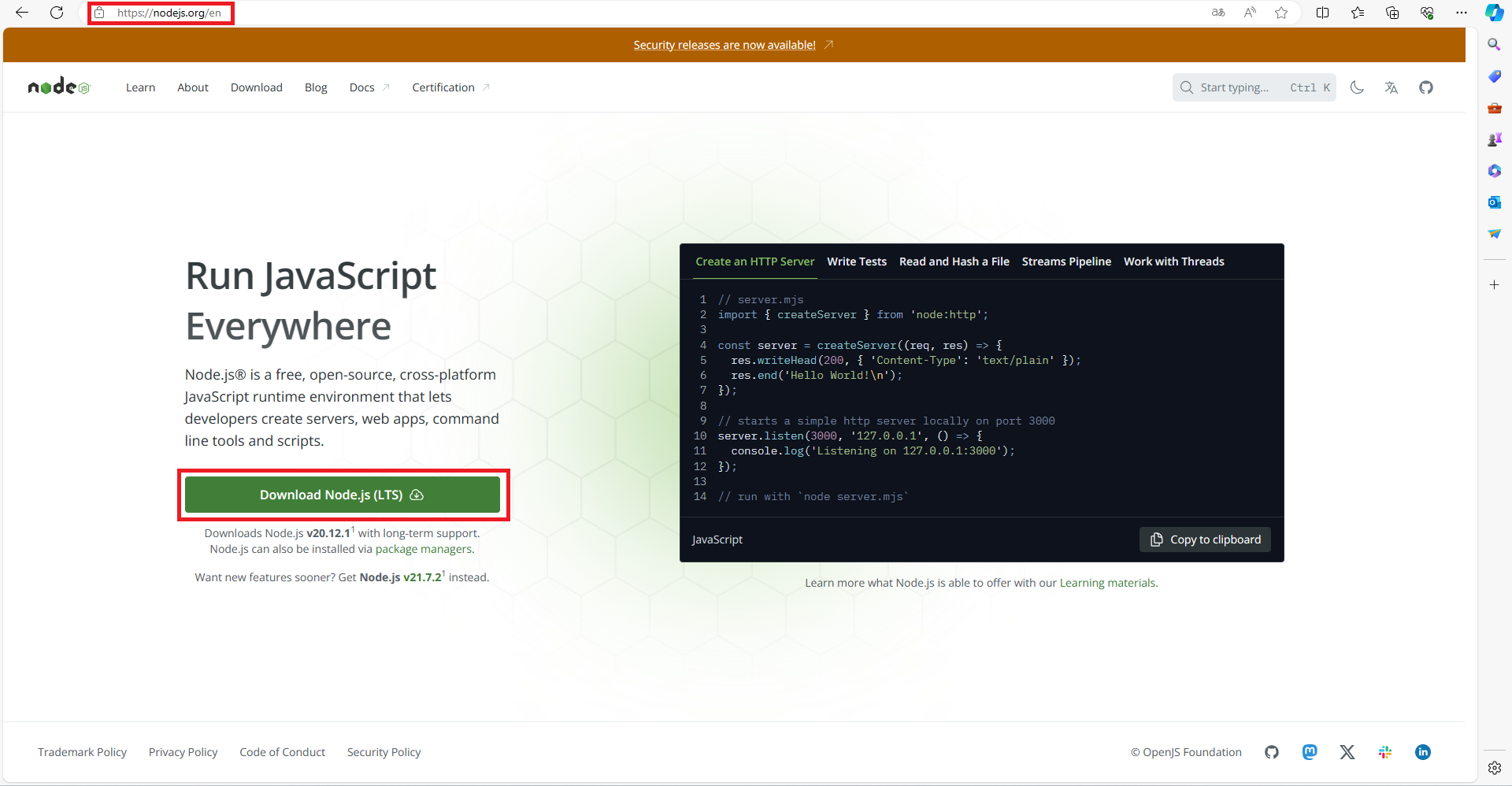This screenshot has height=786, width=1512.
Task: Click the Start typing search box
Action: (x=1254, y=87)
